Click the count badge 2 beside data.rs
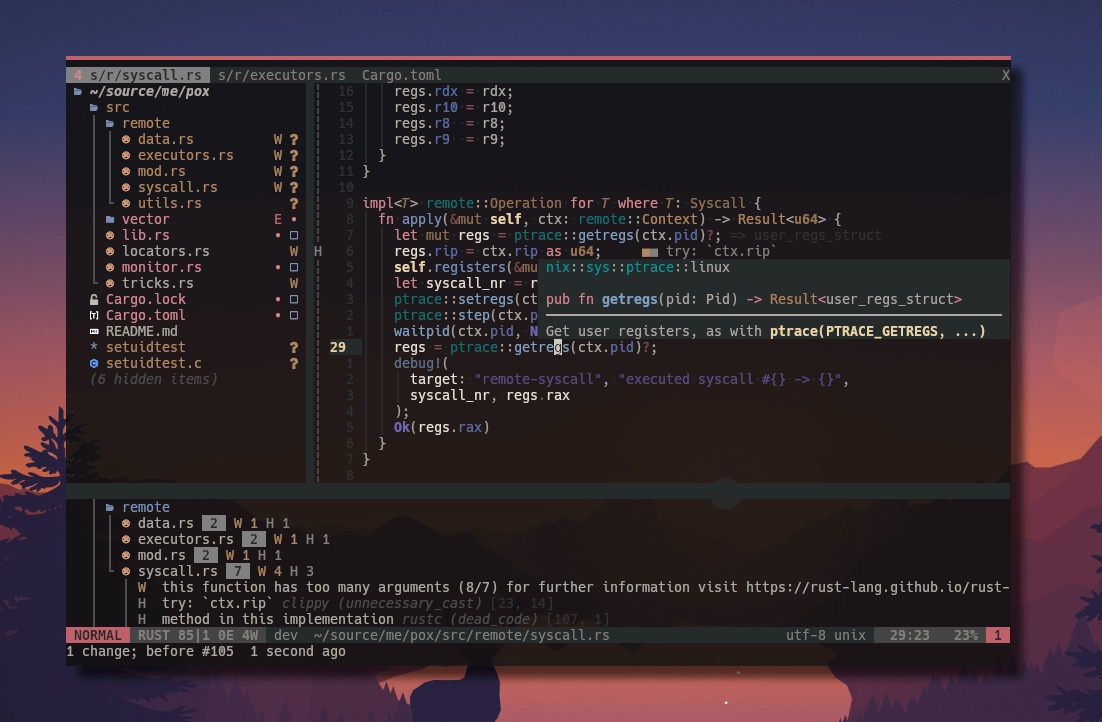 pyautogui.click(x=214, y=523)
